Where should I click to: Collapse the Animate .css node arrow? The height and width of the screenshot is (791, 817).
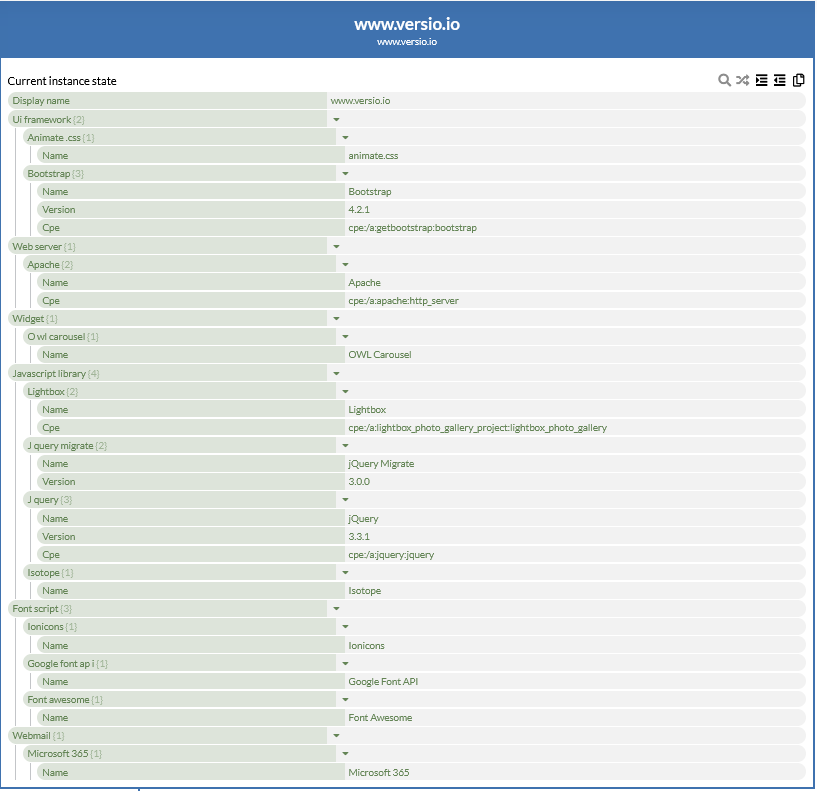pyautogui.click(x=345, y=138)
